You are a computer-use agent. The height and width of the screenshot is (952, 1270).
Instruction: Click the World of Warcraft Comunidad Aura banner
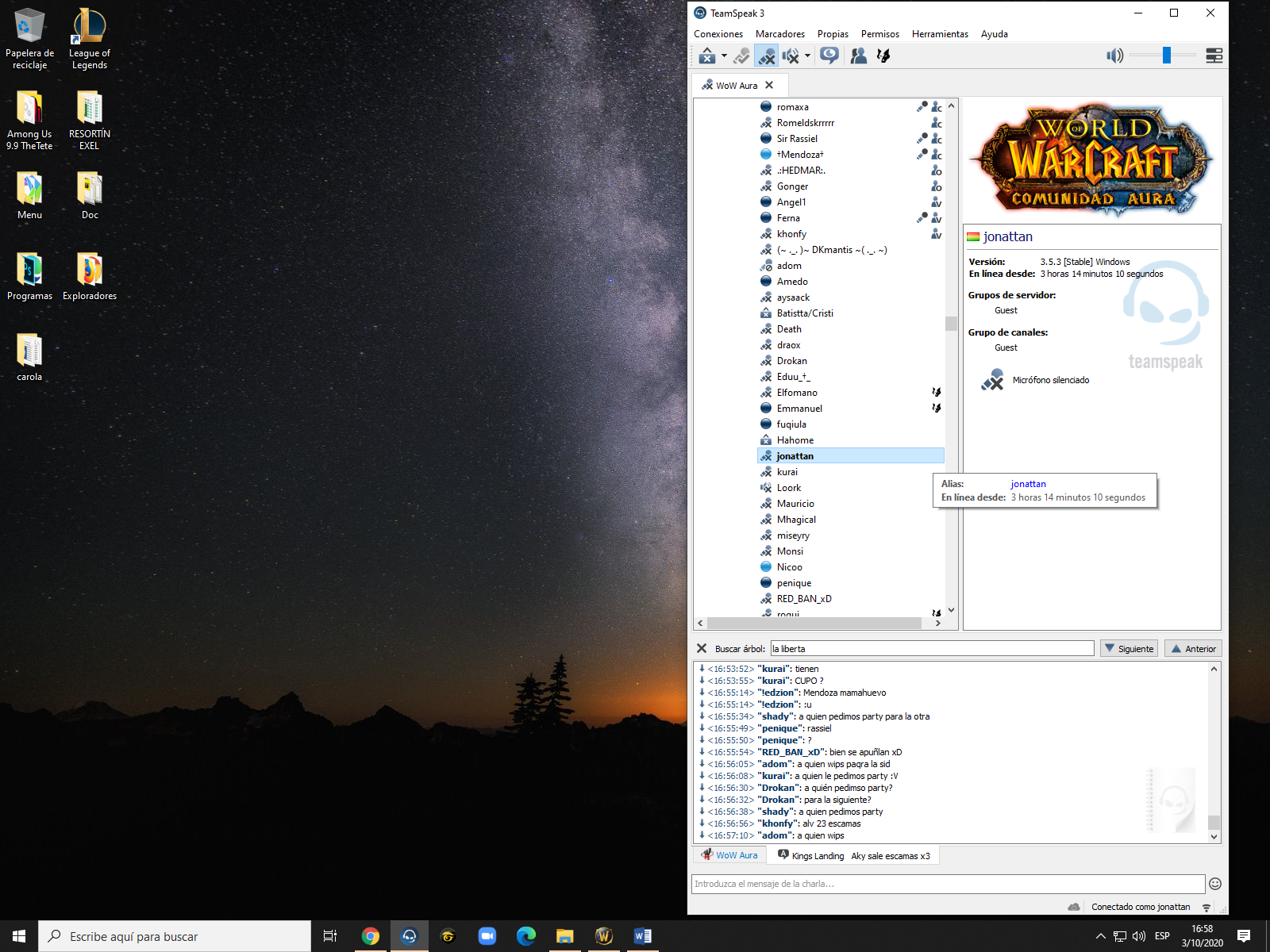(x=1092, y=160)
